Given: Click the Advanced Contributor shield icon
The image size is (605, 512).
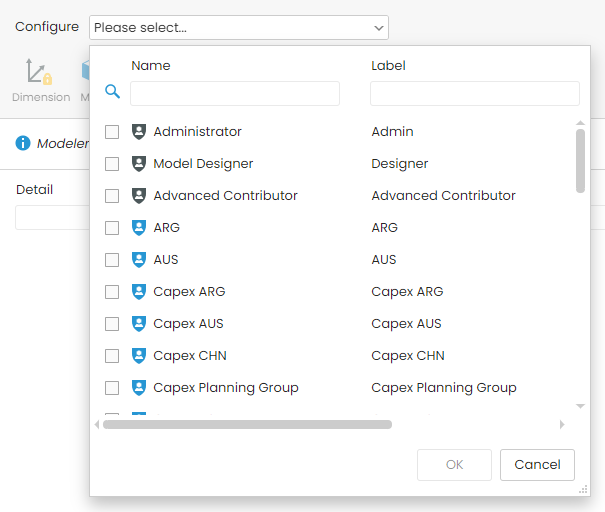Looking at the screenshot, I should [139, 196].
